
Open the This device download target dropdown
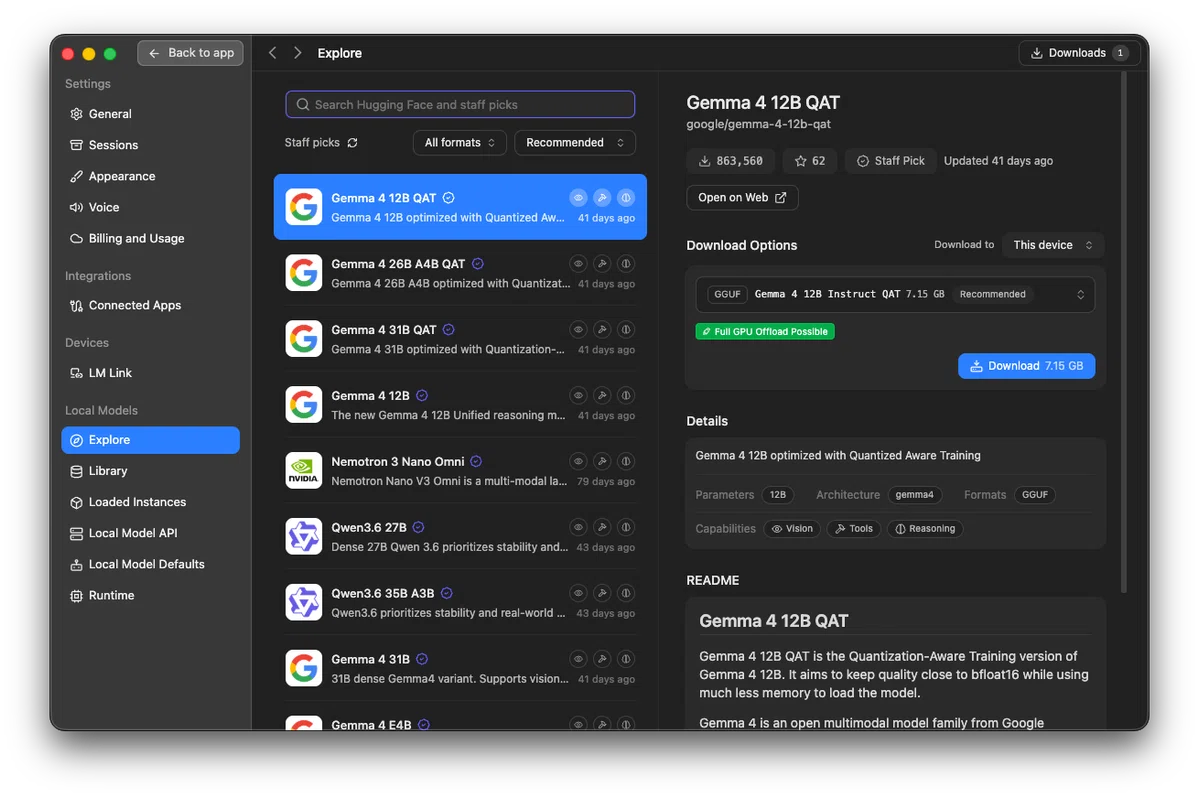pyautogui.click(x=1053, y=245)
